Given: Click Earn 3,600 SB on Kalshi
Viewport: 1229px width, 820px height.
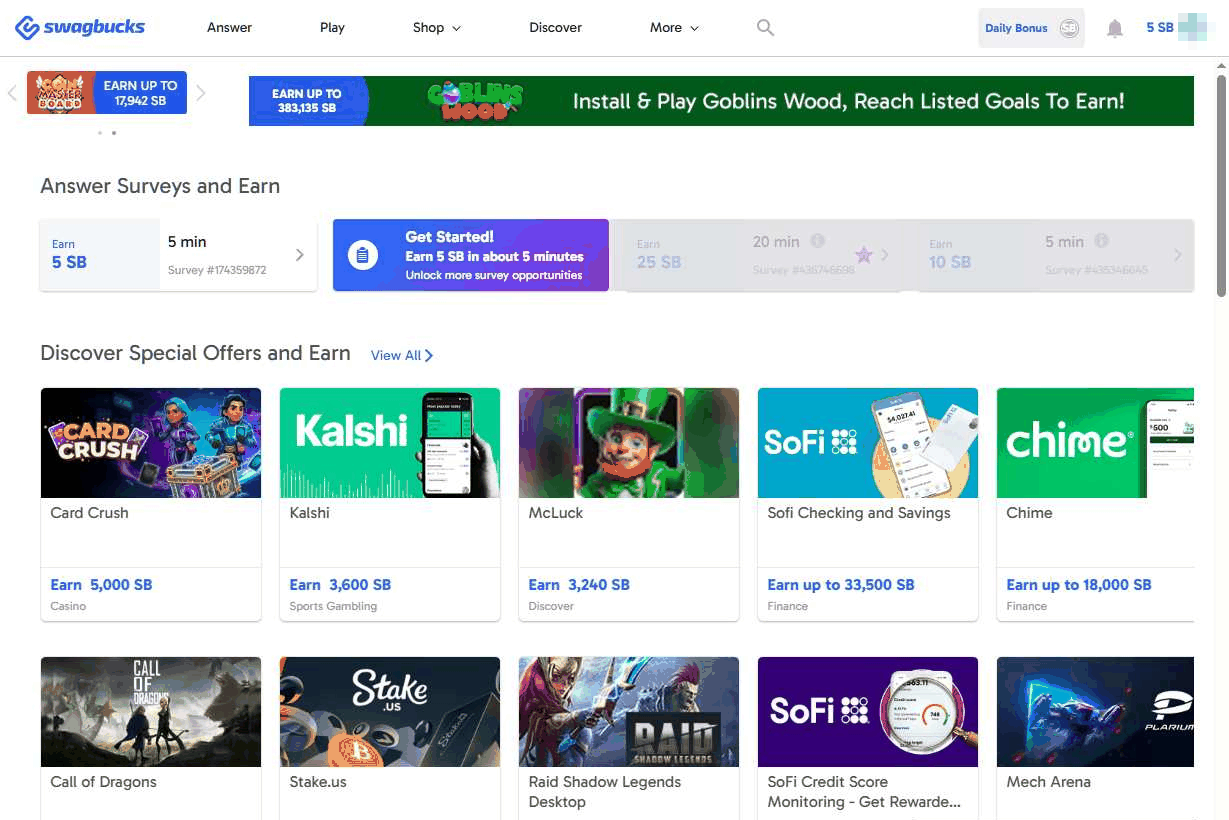Looking at the screenshot, I should pyautogui.click(x=340, y=585).
